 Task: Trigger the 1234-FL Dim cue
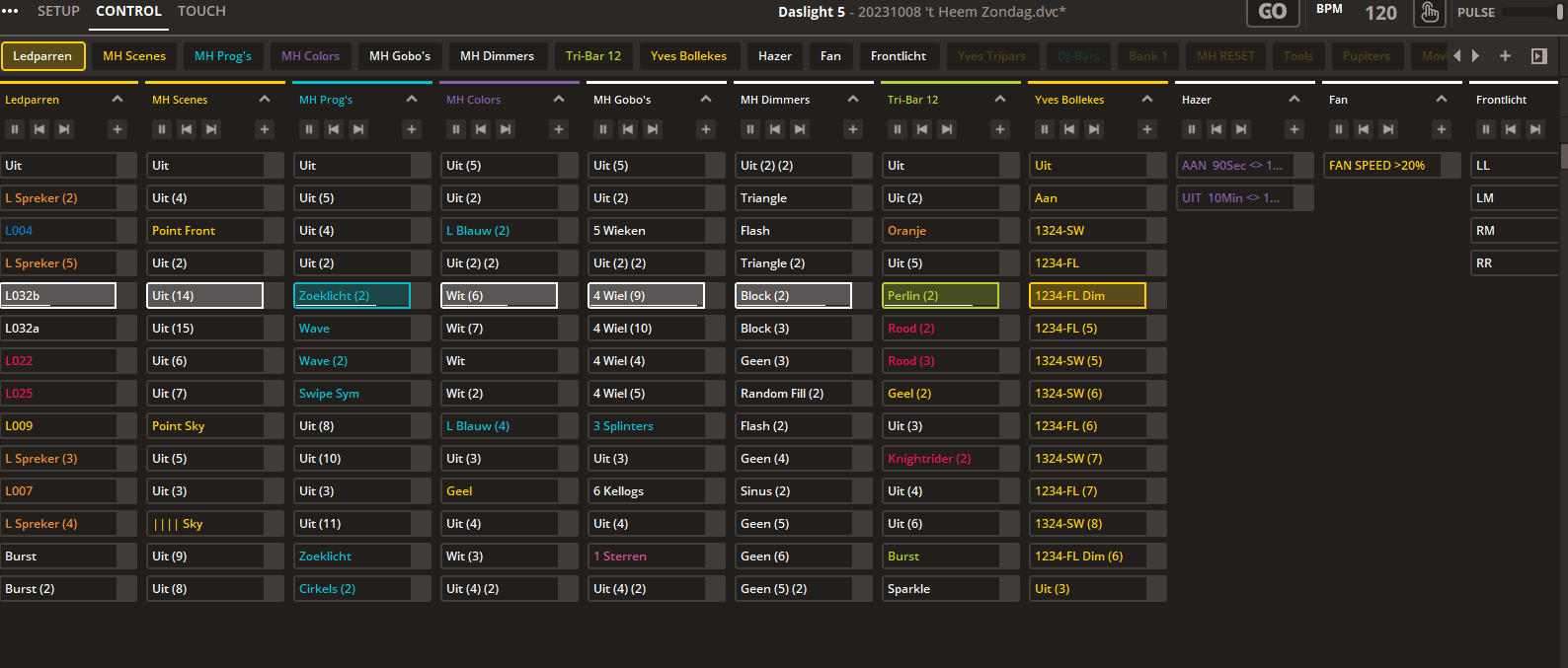(1087, 296)
